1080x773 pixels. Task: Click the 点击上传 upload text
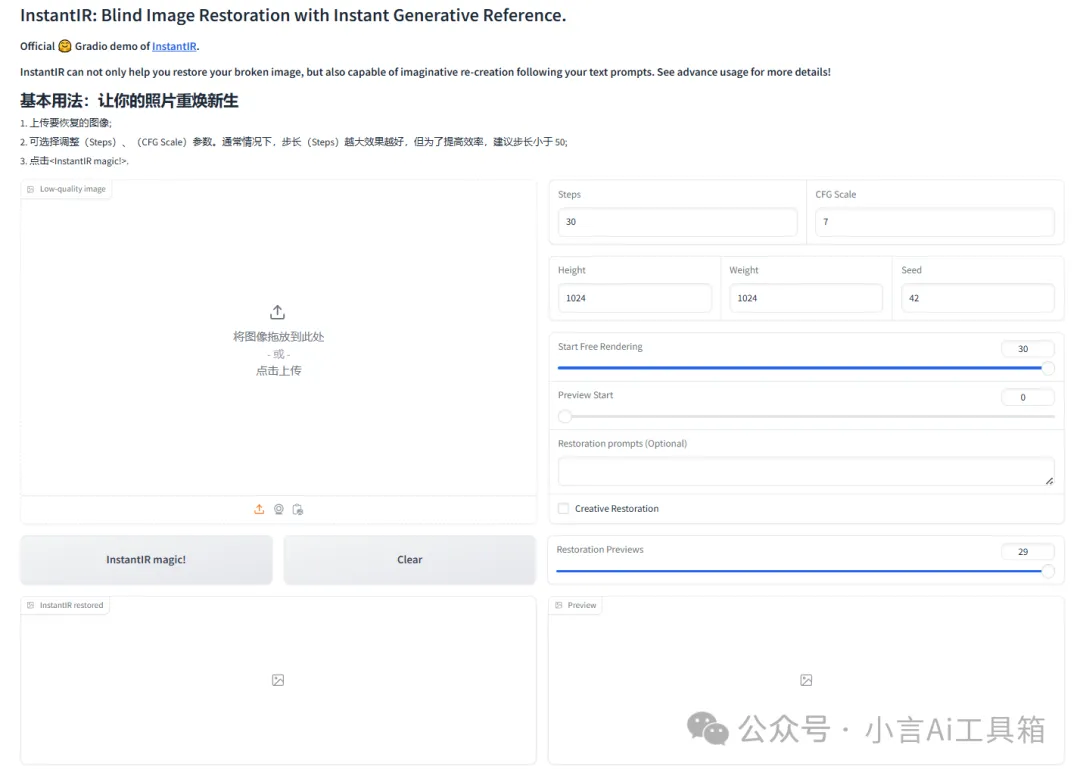coord(278,371)
